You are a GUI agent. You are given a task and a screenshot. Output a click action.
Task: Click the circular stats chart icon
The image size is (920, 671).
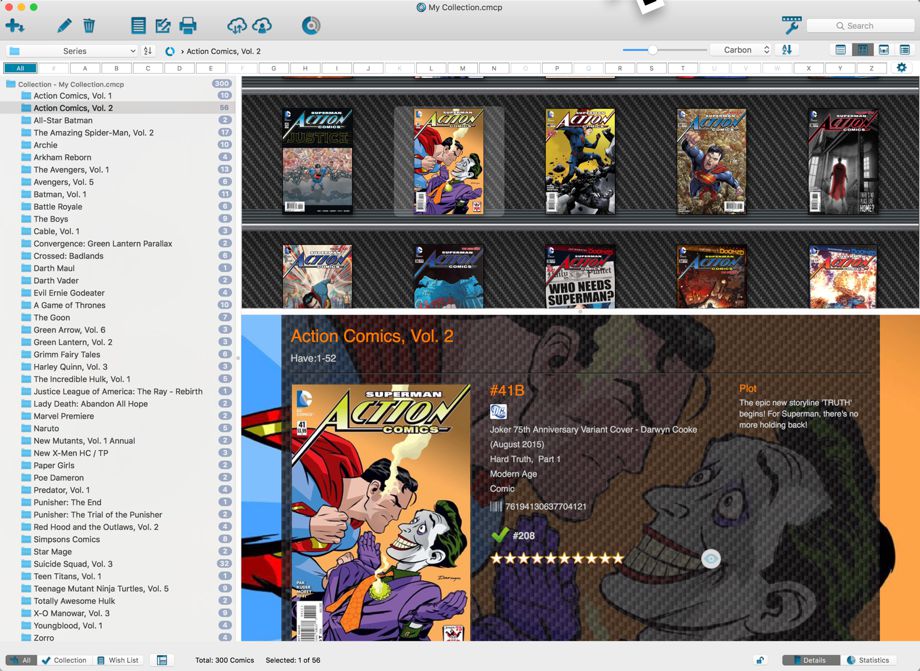311,26
